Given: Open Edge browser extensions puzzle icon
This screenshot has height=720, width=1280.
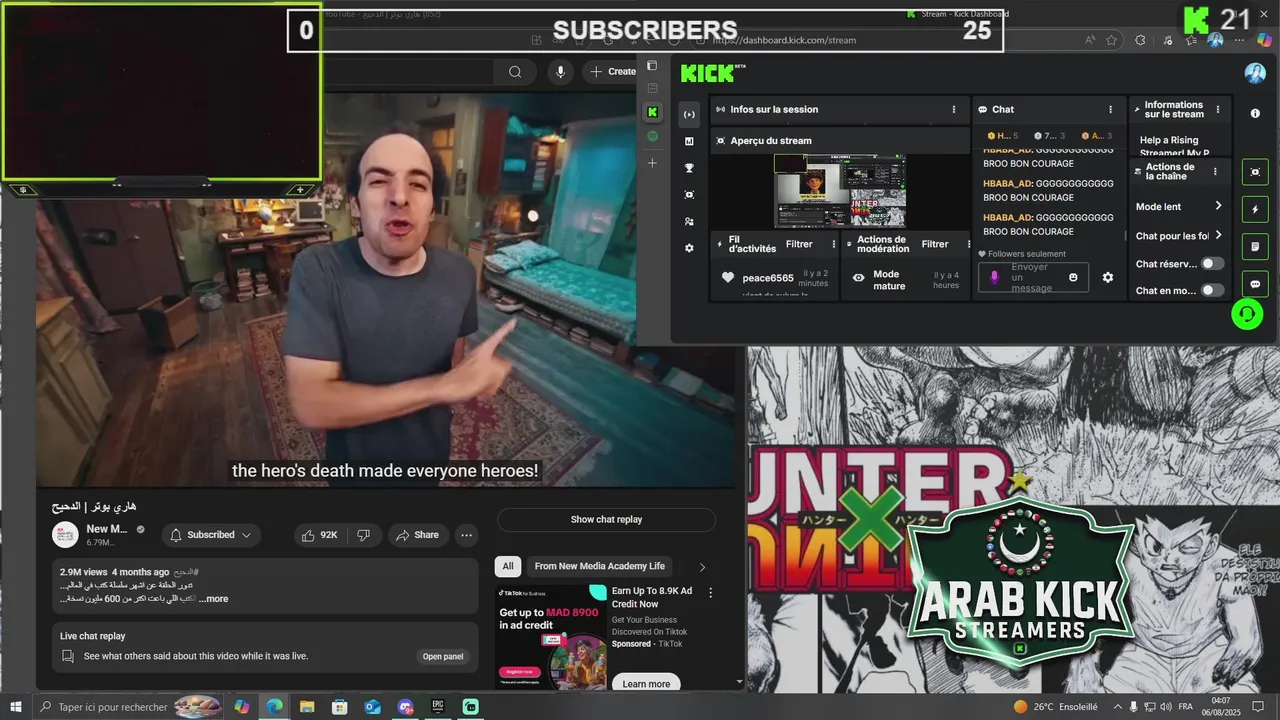Looking at the screenshot, I should coord(1140,40).
